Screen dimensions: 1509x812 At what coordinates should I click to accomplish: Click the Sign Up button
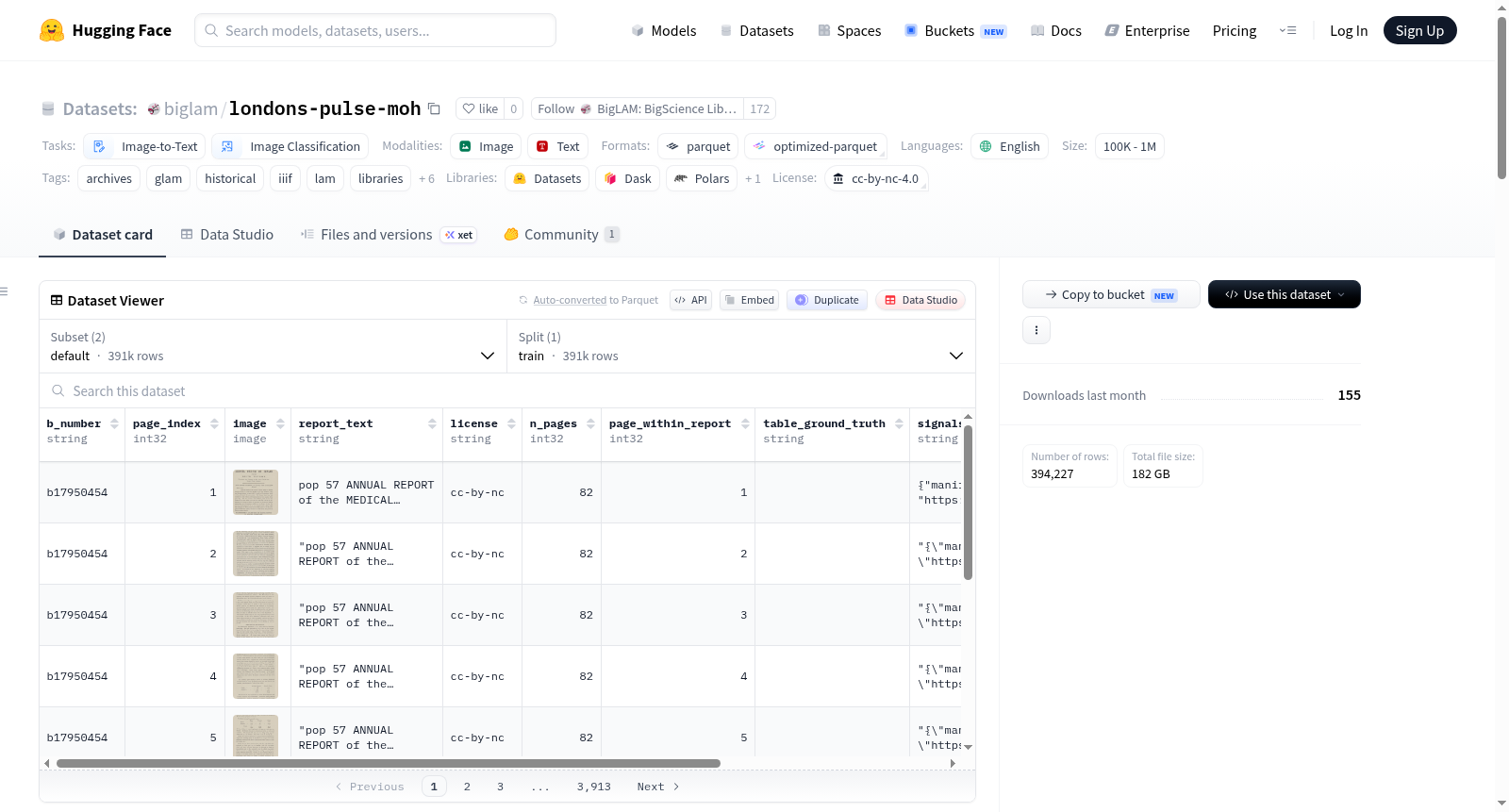click(1419, 30)
